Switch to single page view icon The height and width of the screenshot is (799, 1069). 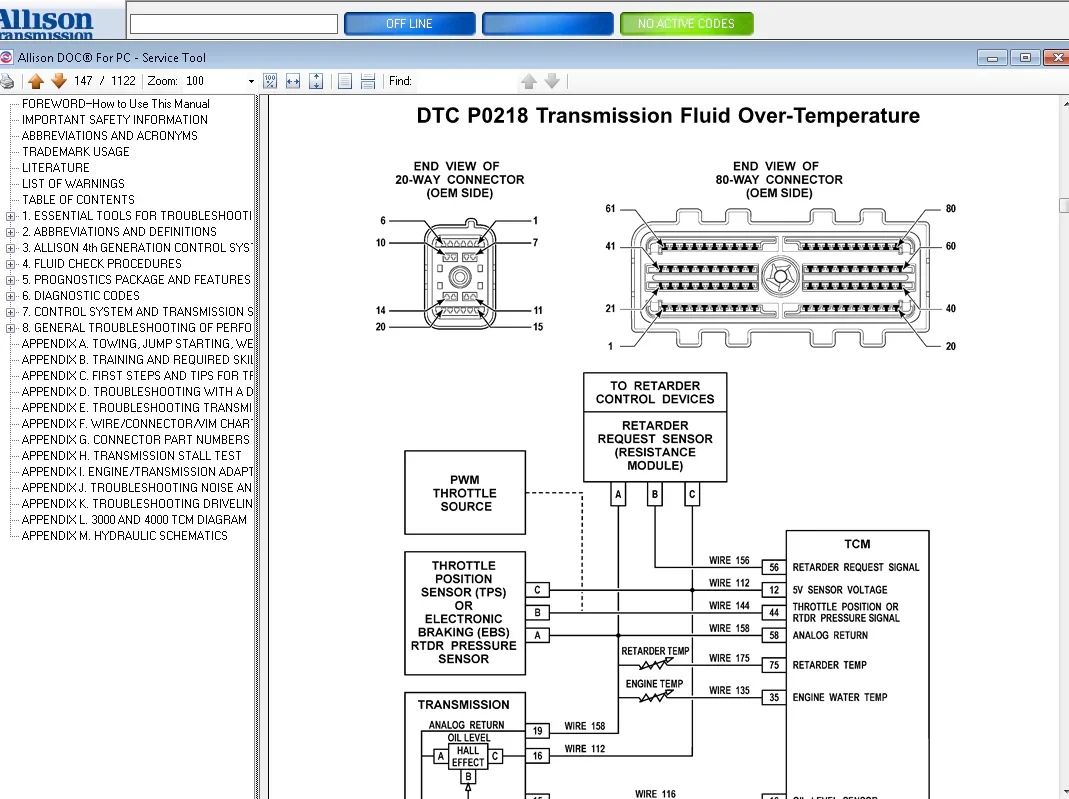pyautogui.click(x=345, y=81)
